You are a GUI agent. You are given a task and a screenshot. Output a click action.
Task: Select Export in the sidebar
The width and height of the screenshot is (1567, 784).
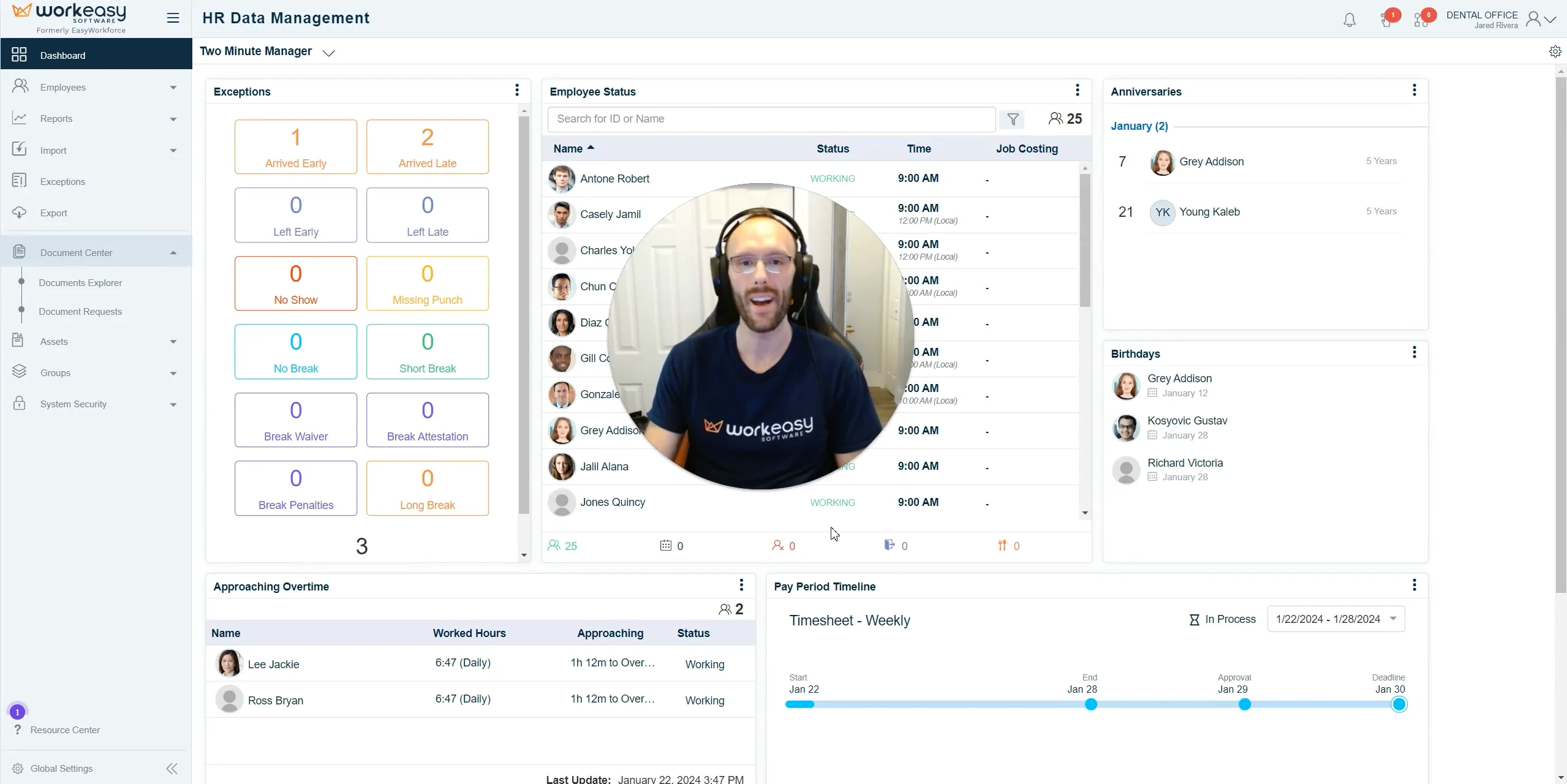click(53, 213)
